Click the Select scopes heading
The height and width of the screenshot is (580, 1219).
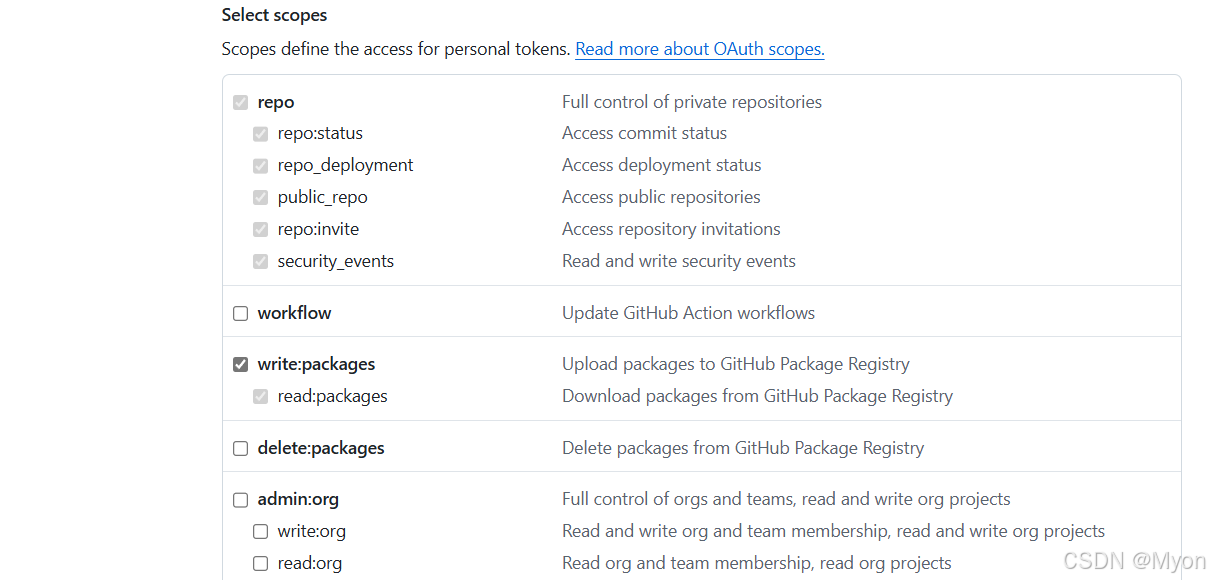[274, 15]
